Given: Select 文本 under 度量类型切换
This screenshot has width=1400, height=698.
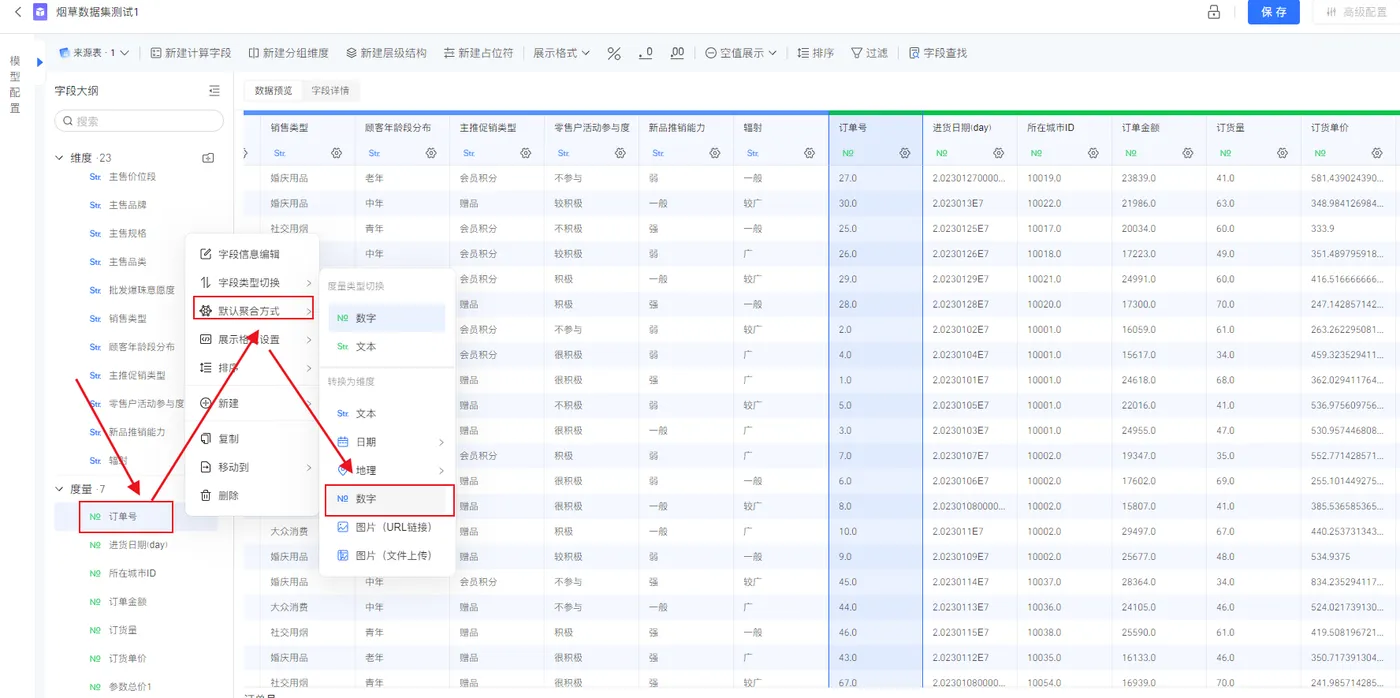Looking at the screenshot, I should click(386, 346).
